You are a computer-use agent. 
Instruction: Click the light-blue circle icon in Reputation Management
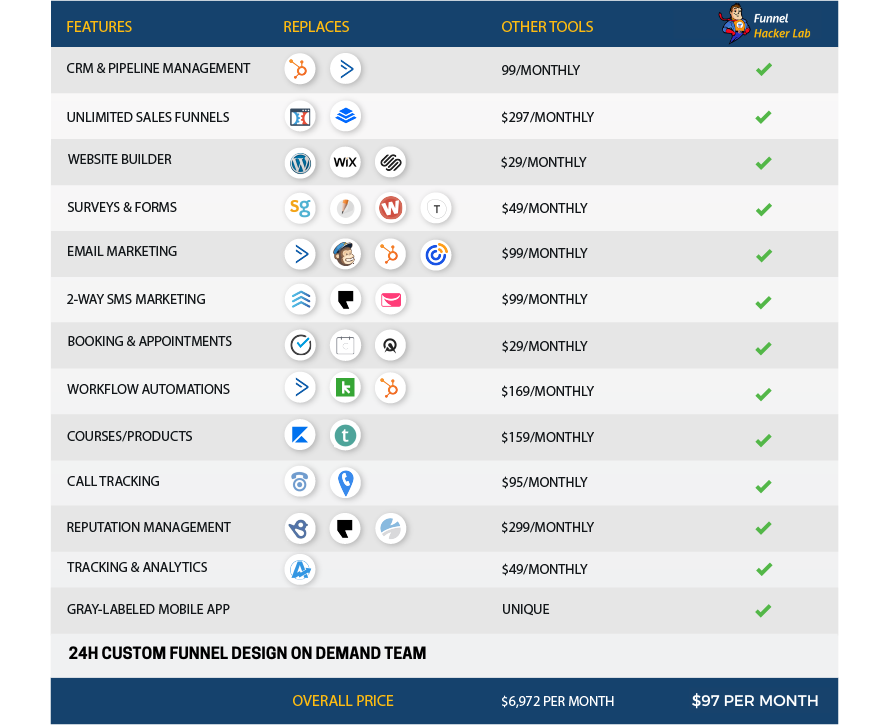(391, 528)
